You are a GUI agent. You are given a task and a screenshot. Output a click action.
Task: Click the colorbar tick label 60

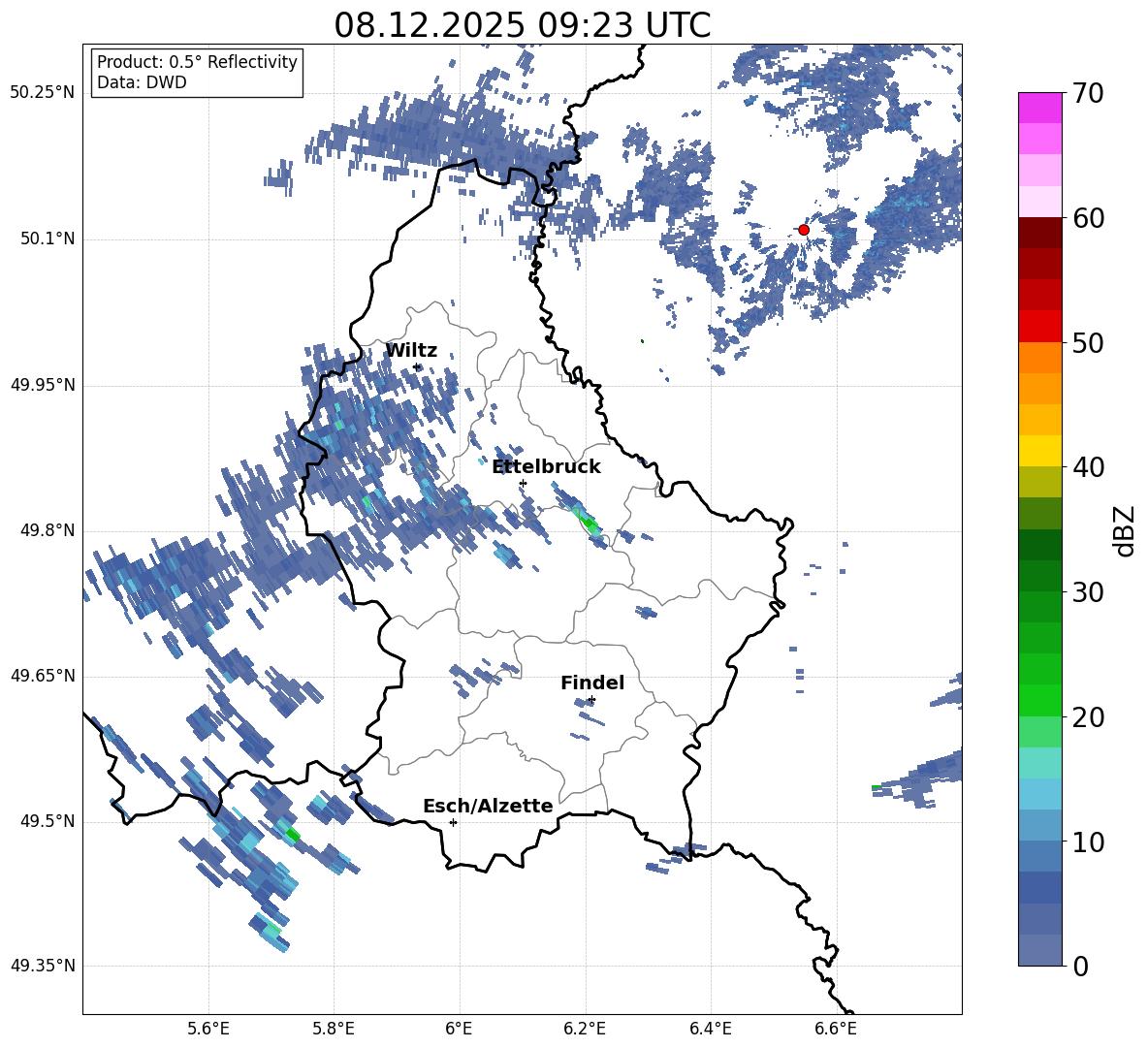pyautogui.click(x=1088, y=217)
